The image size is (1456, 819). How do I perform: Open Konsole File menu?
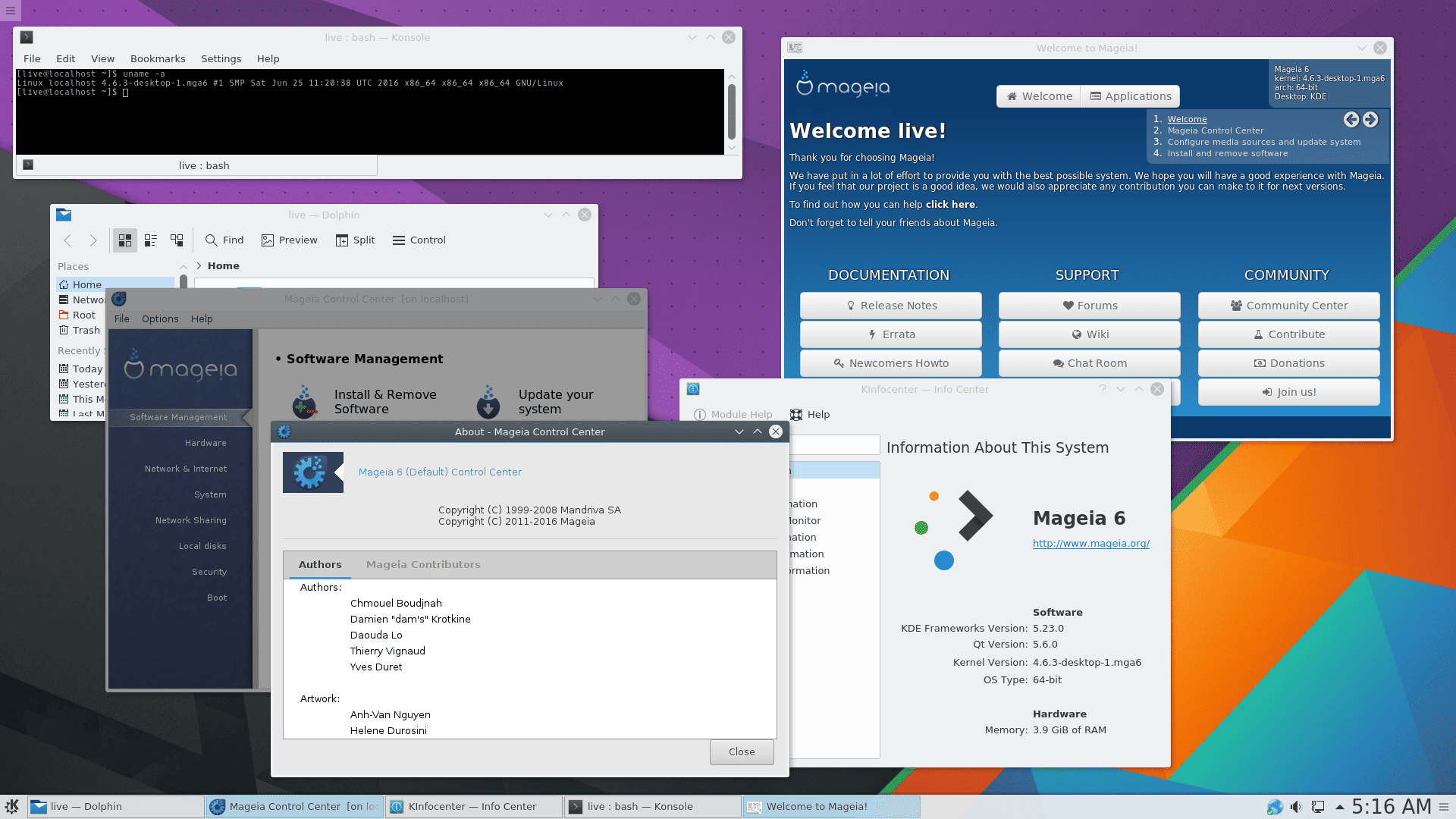[32, 59]
